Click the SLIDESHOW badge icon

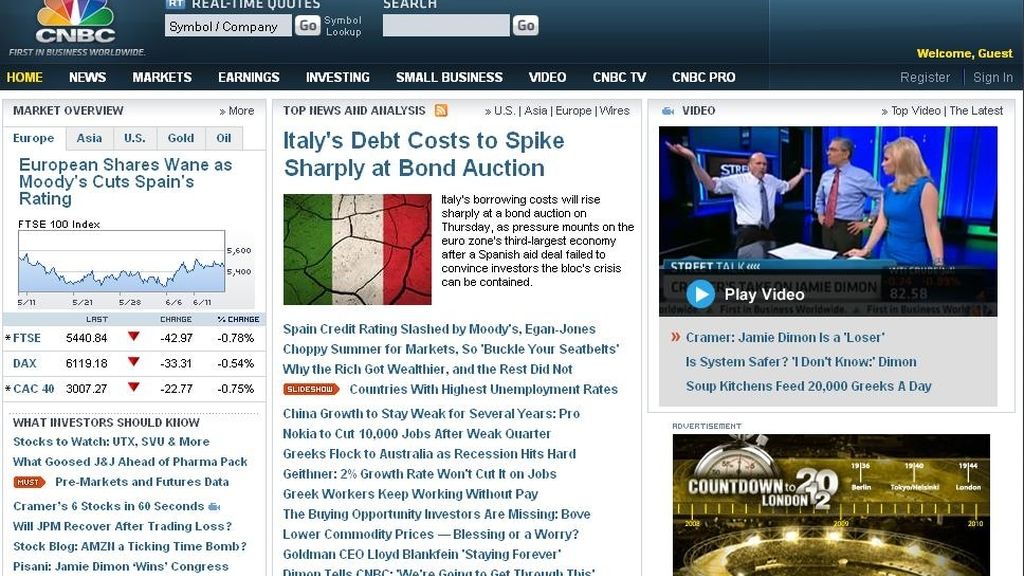(x=311, y=389)
